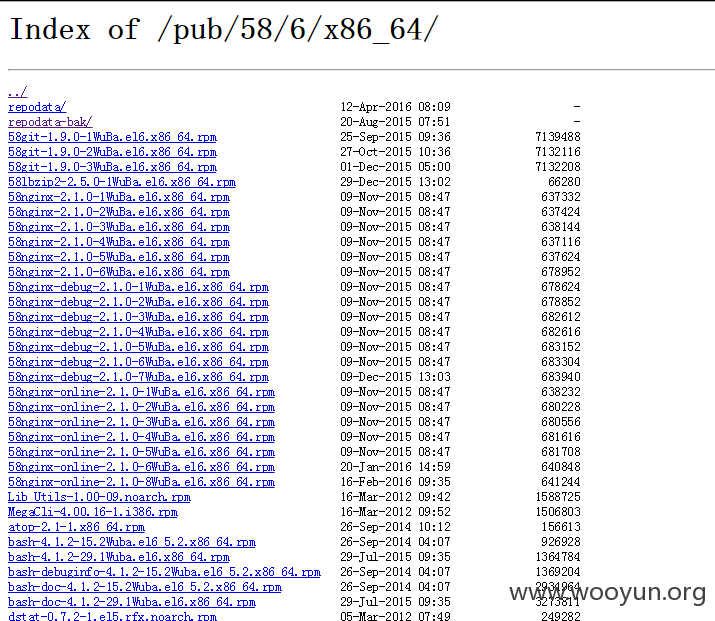Click the date 16-Mar-2012 09:42

click(395, 497)
